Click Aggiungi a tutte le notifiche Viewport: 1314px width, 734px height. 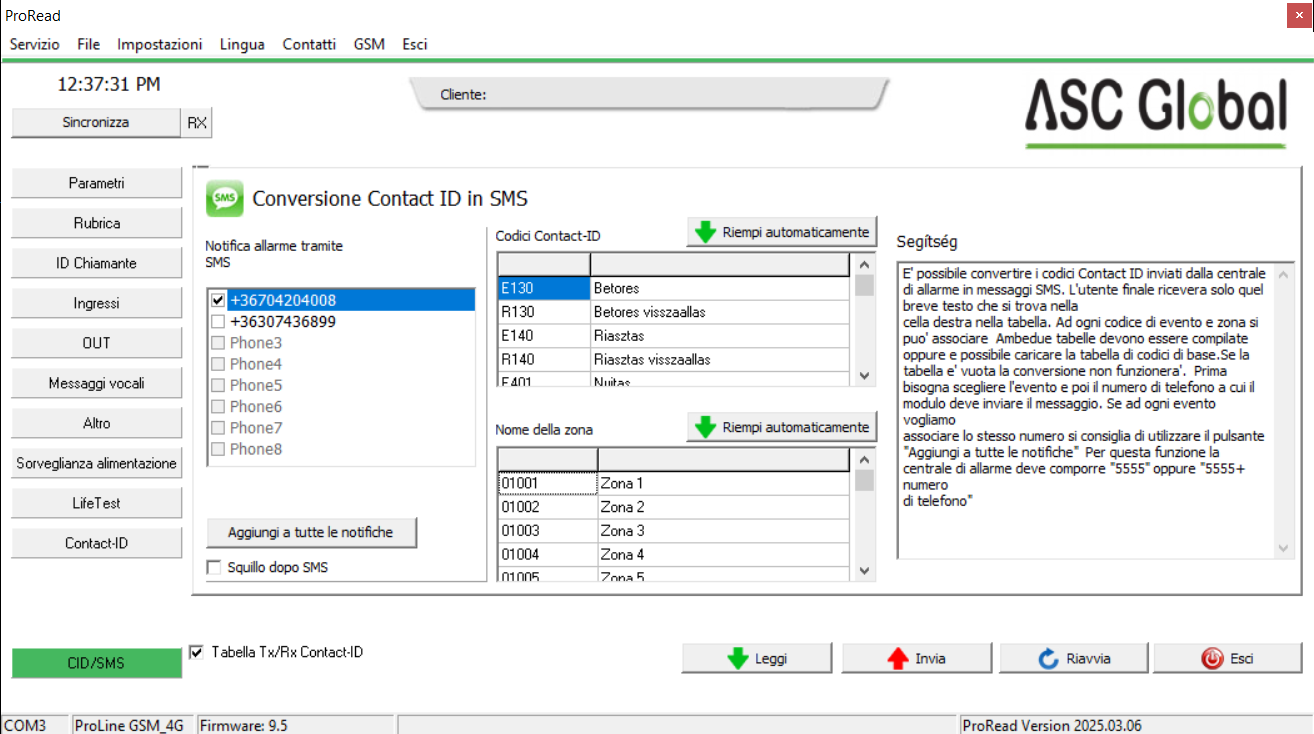click(x=311, y=532)
